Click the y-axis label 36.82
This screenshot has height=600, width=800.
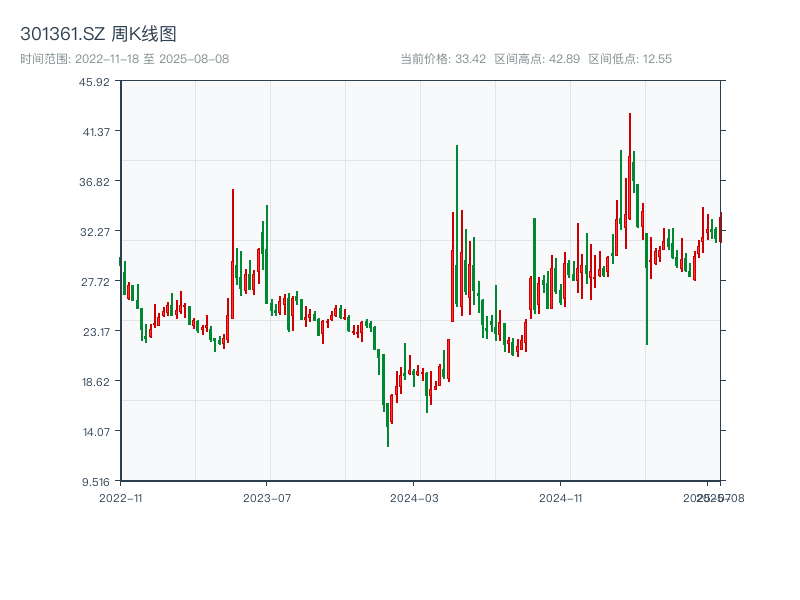tap(94, 182)
